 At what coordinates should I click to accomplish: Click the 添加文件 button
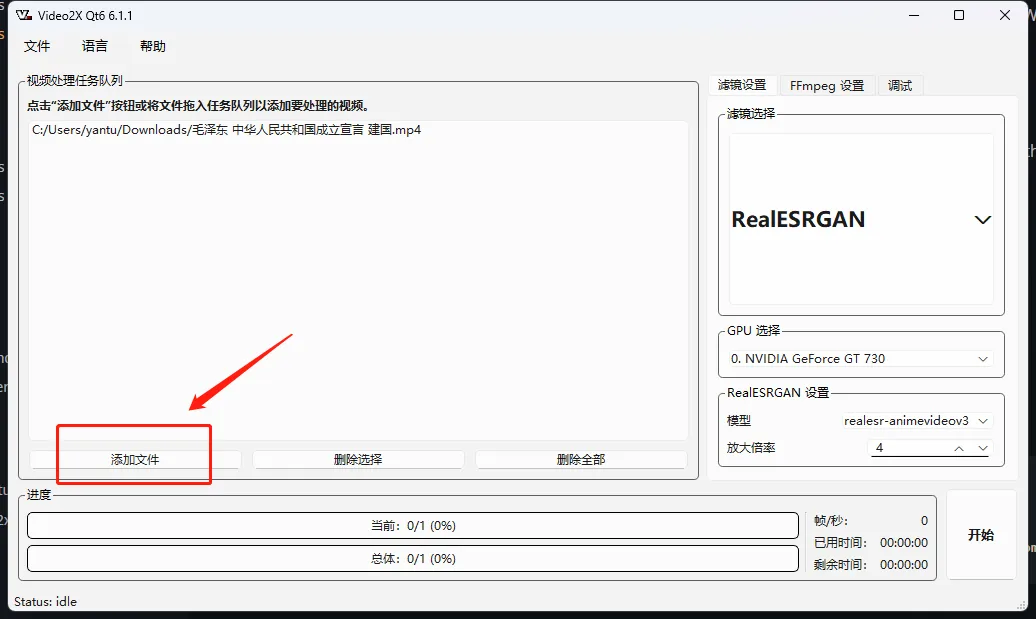point(135,459)
